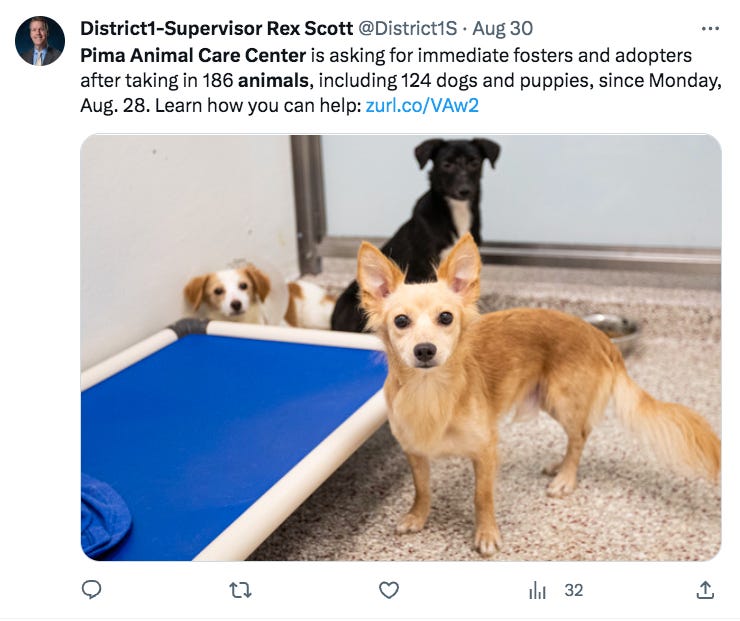Screen dimensions: 740x621
Task: Click the bold word animals in the tweet
Action: [273, 80]
